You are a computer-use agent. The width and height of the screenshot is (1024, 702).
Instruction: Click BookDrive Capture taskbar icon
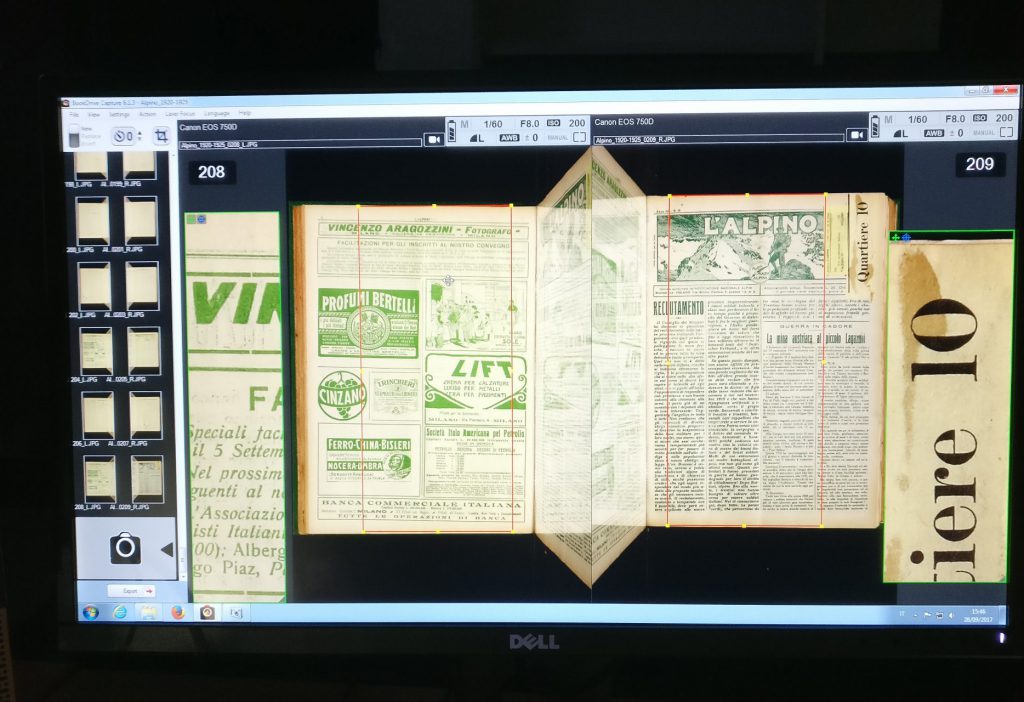[x=207, y=613]
